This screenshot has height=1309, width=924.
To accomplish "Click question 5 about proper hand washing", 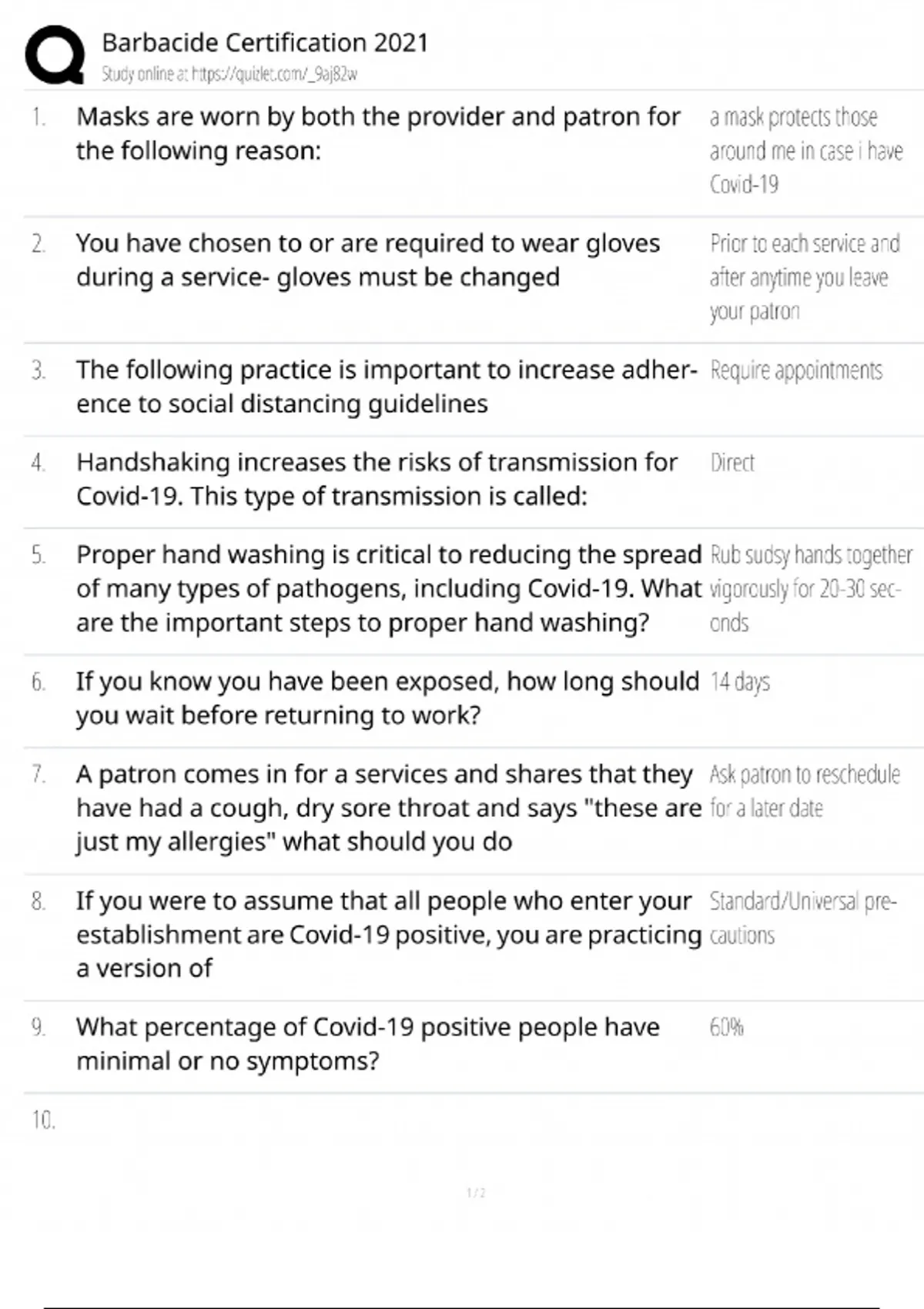I will 389,588.
